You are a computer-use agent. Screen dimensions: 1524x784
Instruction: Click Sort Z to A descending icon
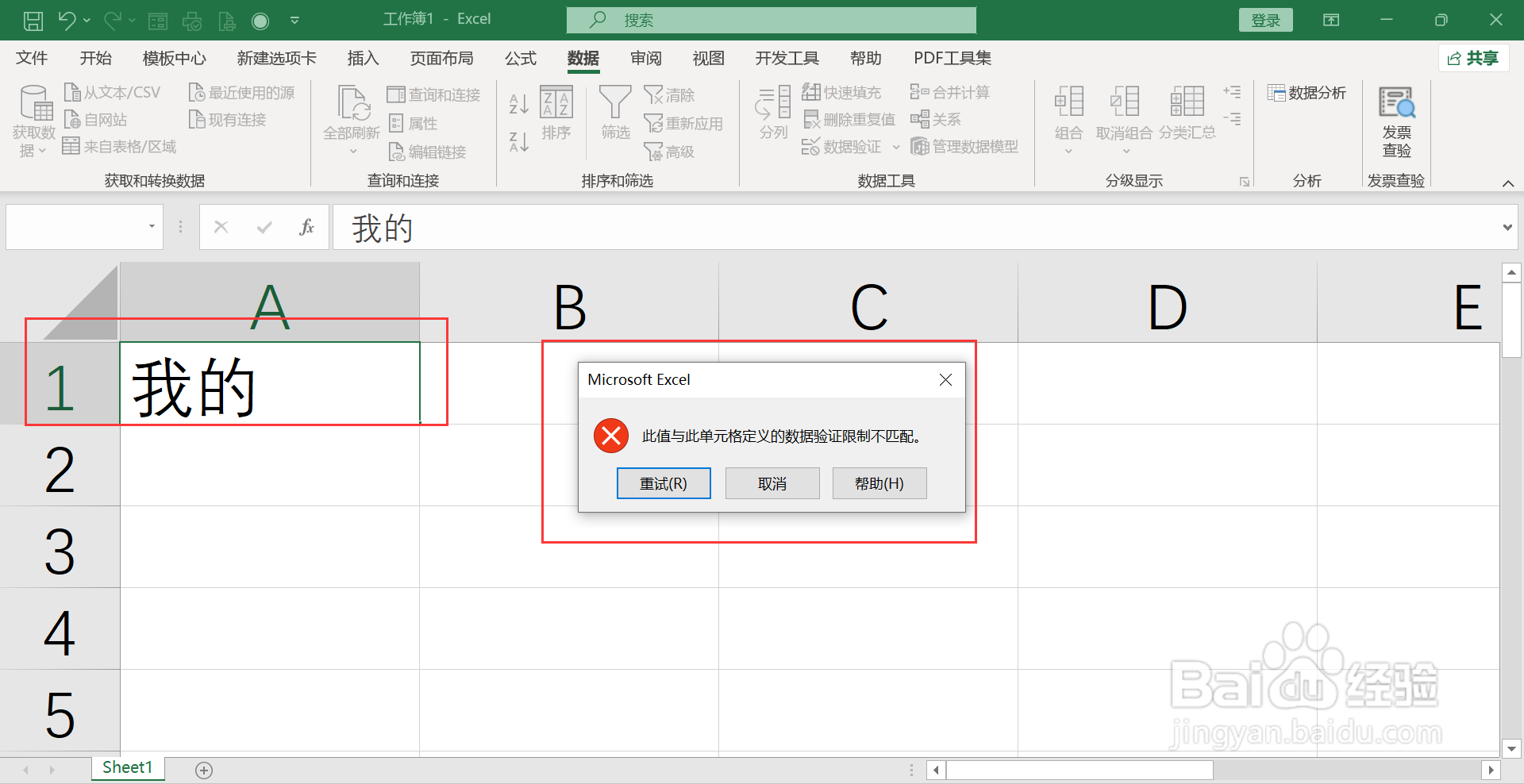click(x=518, y=142)
